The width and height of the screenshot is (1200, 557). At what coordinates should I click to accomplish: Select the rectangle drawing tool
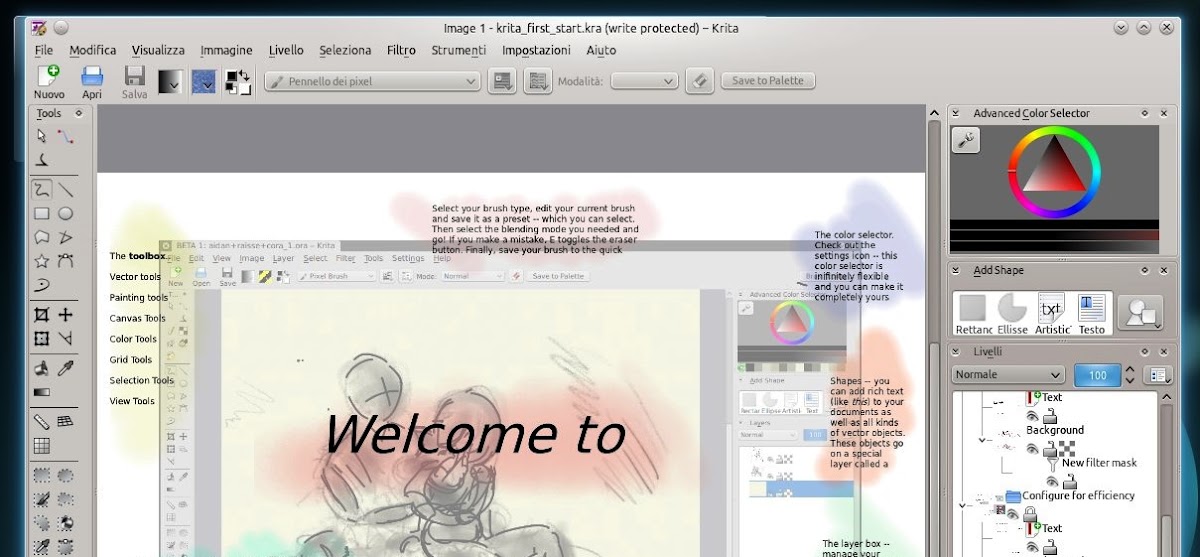(x=42, y=213)
